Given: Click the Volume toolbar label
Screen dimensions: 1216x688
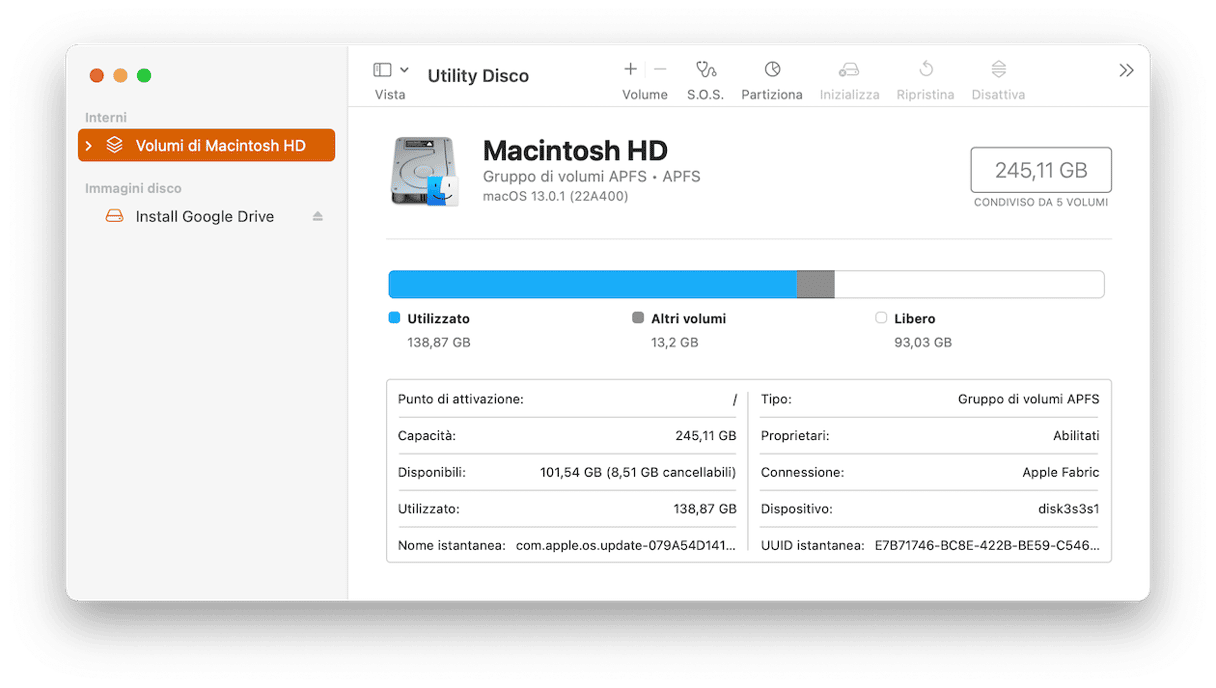Looking at the screenshot, I should coord(645,95).
